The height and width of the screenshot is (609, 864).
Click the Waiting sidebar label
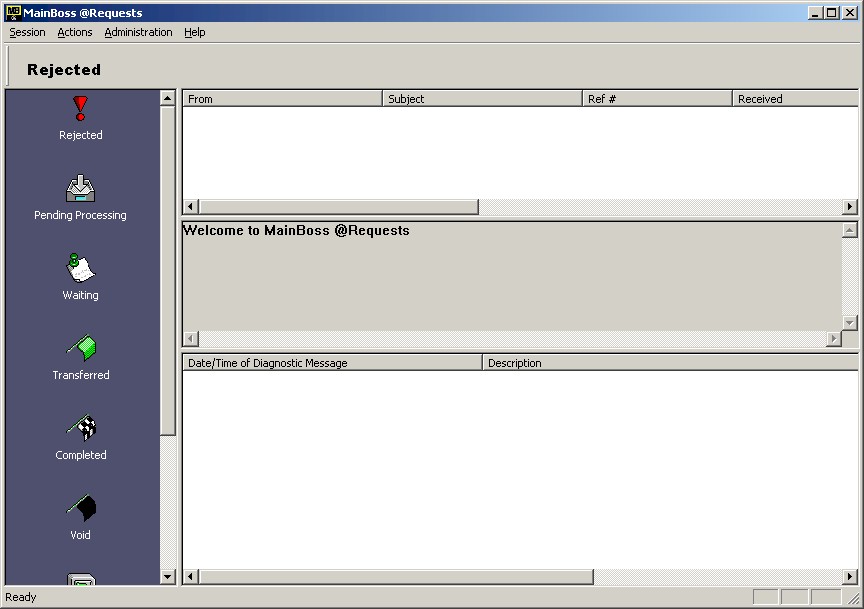tap(80, 295)
